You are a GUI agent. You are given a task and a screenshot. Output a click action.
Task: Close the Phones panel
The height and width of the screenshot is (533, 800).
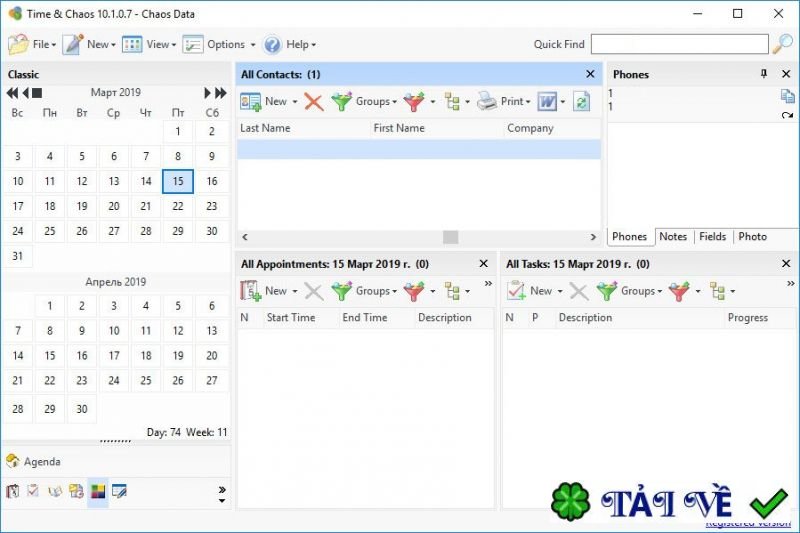point(786,74)
